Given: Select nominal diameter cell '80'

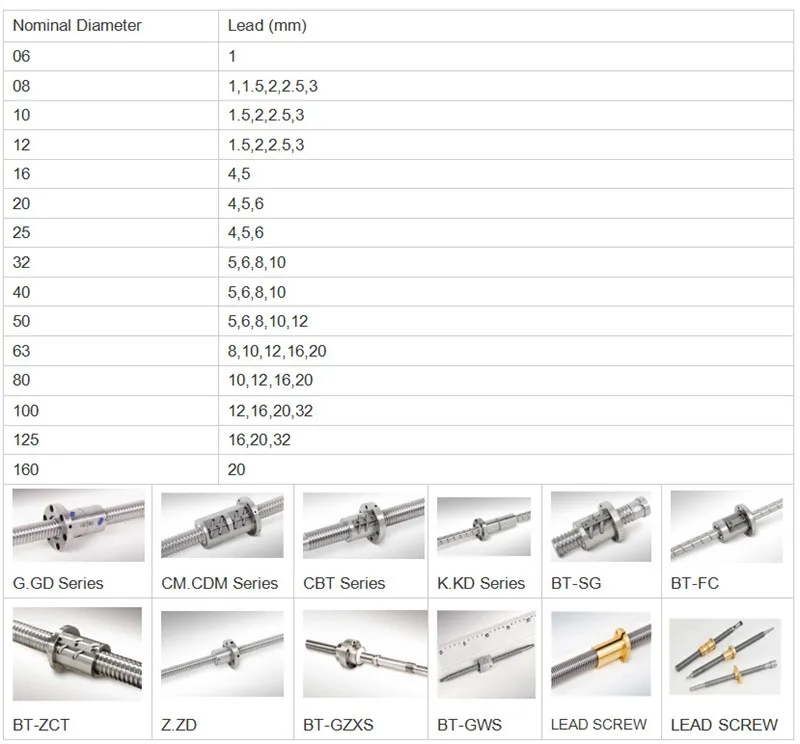Looking at the screenshot, I should tap(111, 380).
